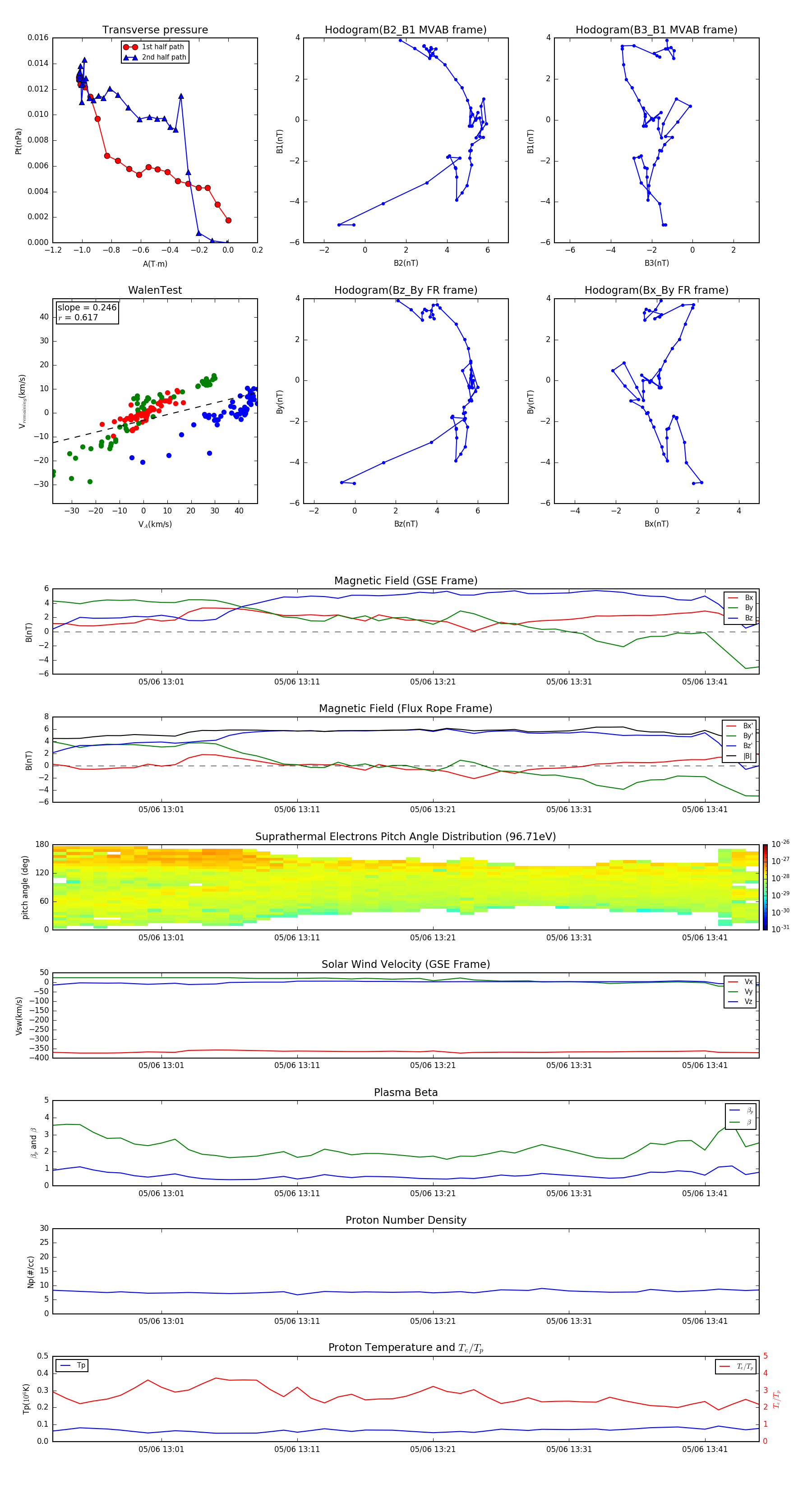This screenshot has height=1489, width=812.
Task: Click the 05/06 13:01 tick under the GSE field plot
Action: (x=161, y=682)
